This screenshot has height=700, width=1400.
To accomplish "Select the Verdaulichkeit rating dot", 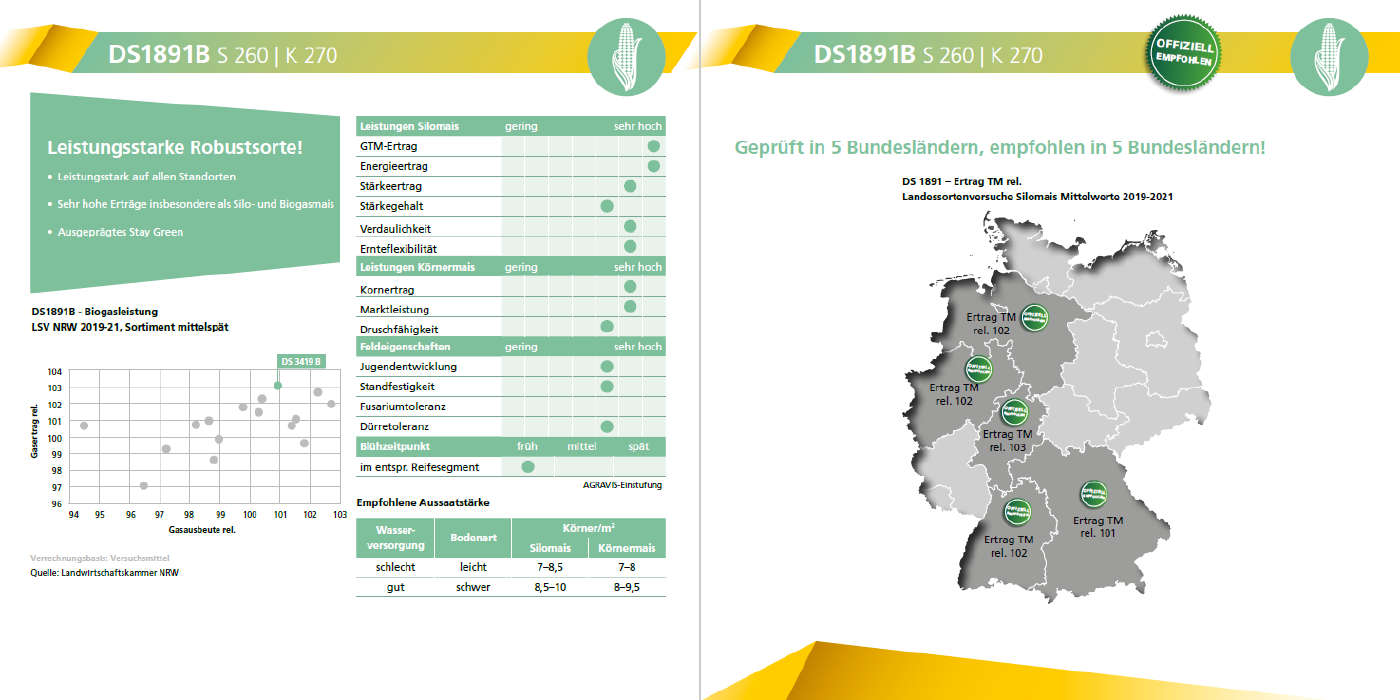I will point(630,227).
